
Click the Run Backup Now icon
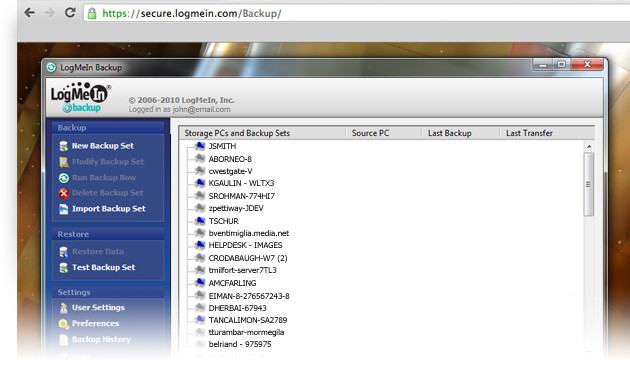(63, 178)
